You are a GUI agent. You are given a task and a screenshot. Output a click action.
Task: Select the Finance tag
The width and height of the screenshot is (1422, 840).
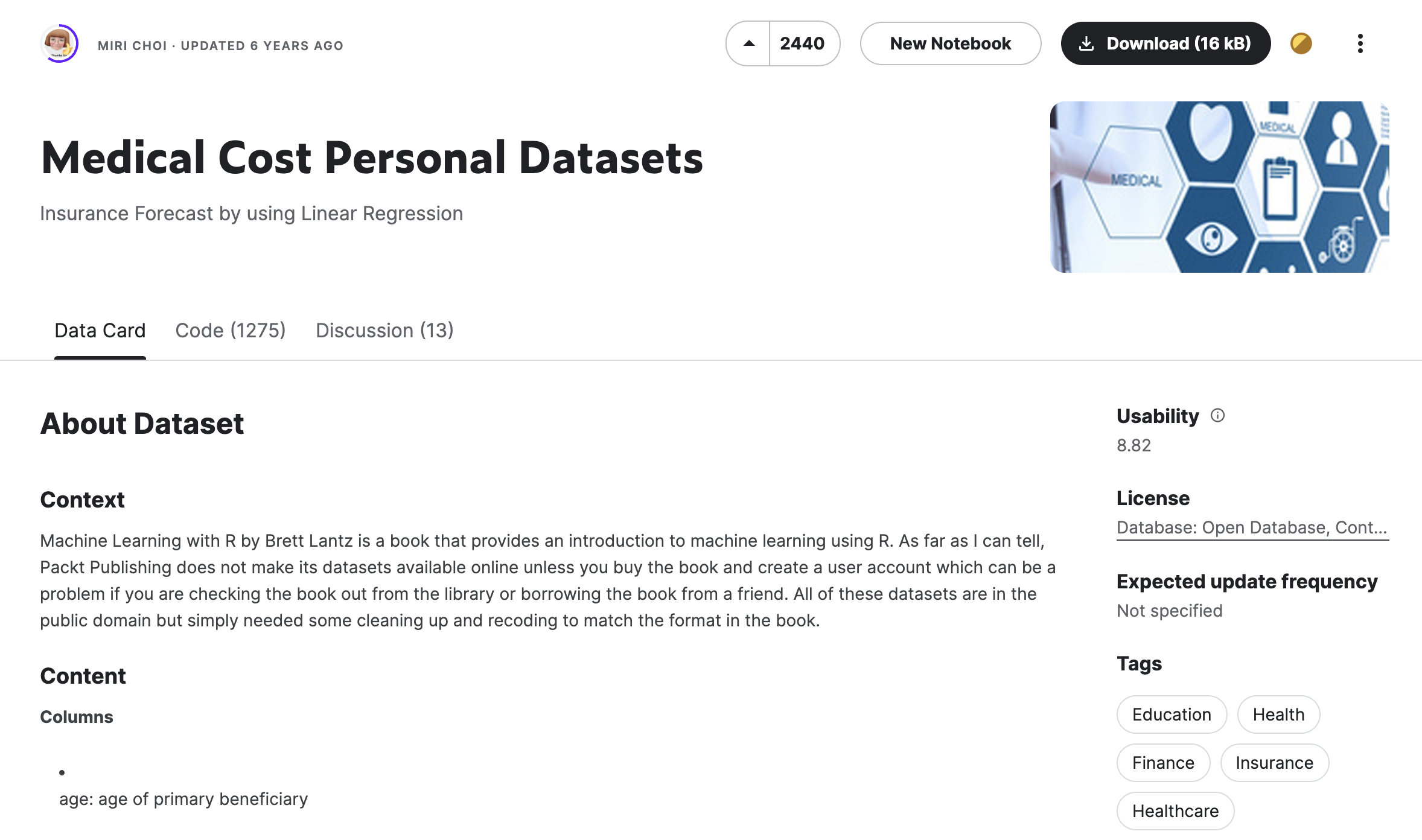pos(1163,763)
